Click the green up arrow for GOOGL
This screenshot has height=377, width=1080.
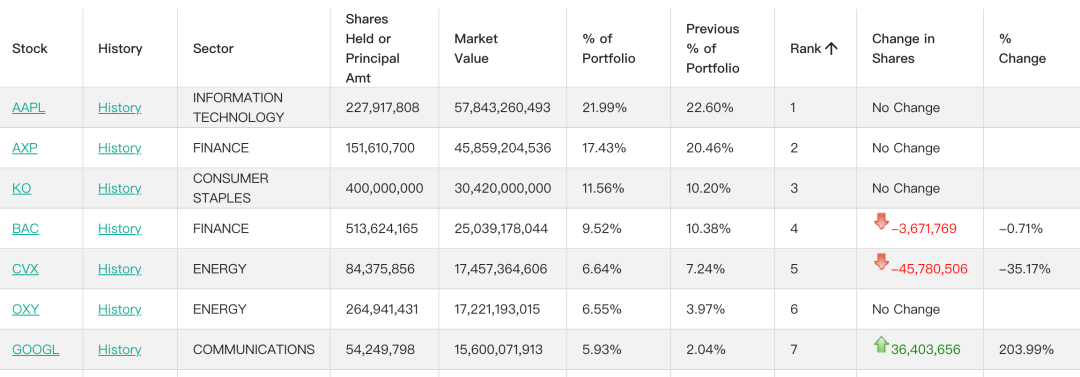(x=880, y=345)
